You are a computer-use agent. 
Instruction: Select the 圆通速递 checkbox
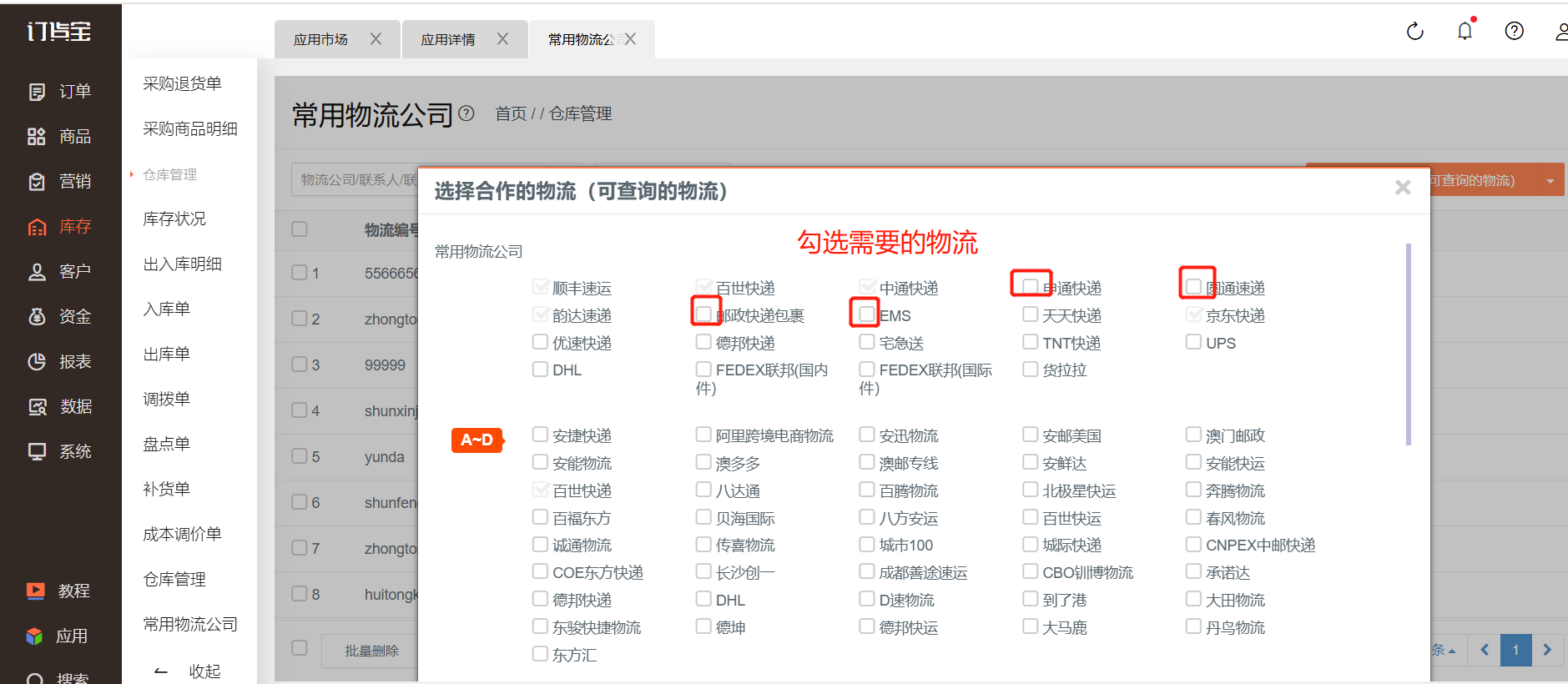click(x=1194, y=286)
